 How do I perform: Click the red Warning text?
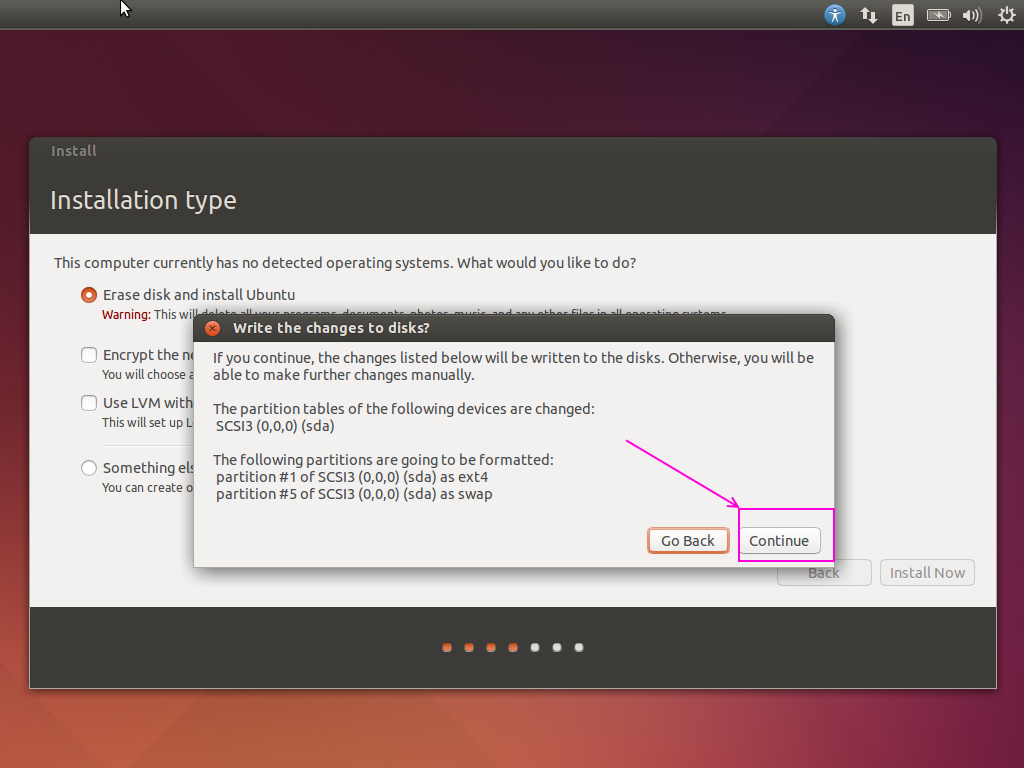click(126, 315)
